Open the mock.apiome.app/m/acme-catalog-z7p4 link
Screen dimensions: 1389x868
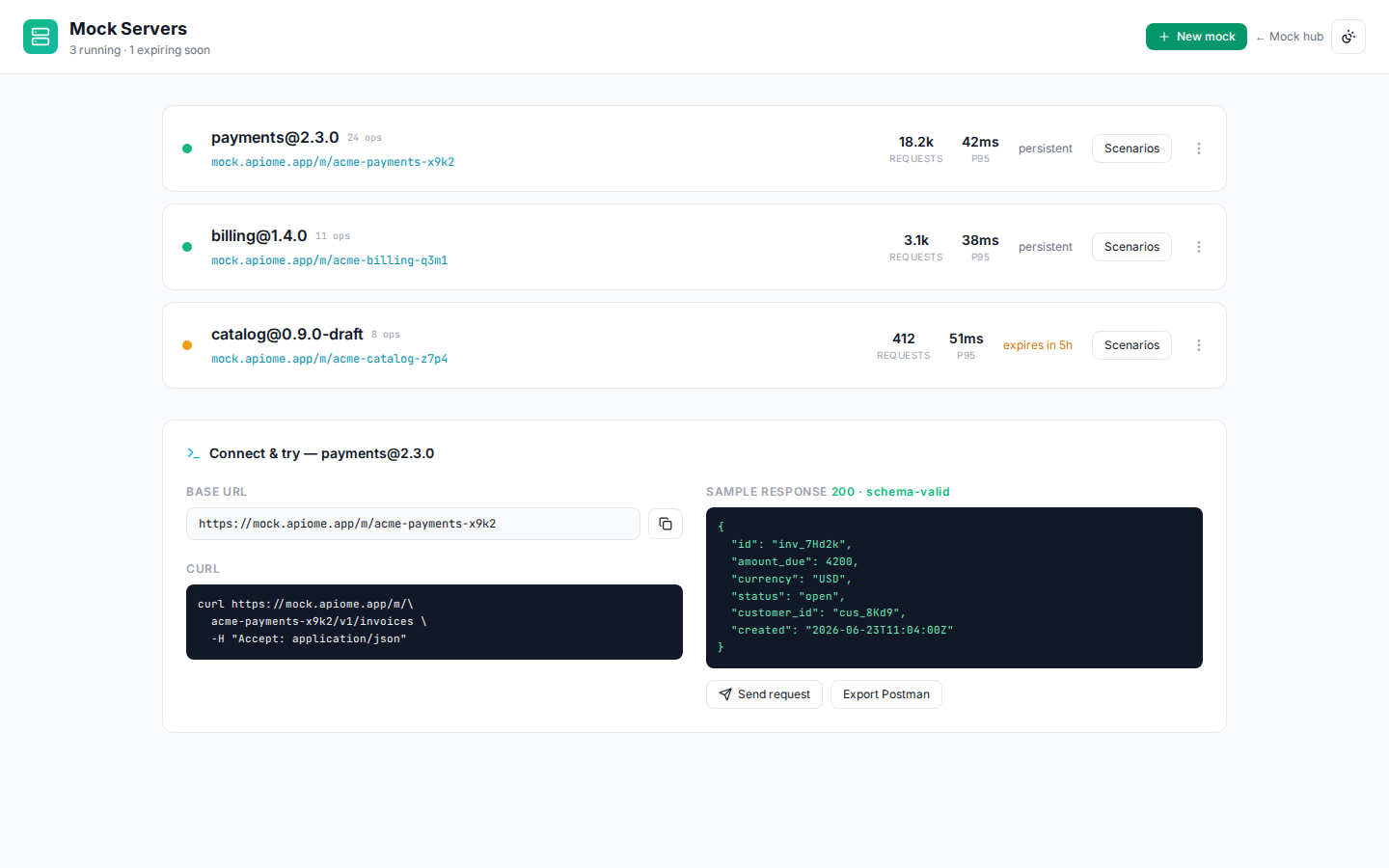329,359
